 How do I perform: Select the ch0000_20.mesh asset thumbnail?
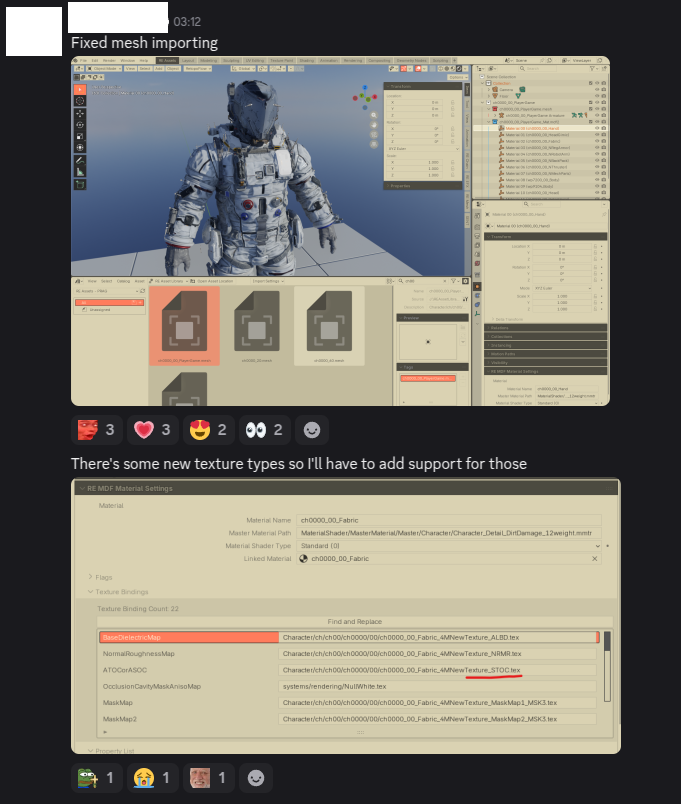pyautogui.click(x=256, y=326)
